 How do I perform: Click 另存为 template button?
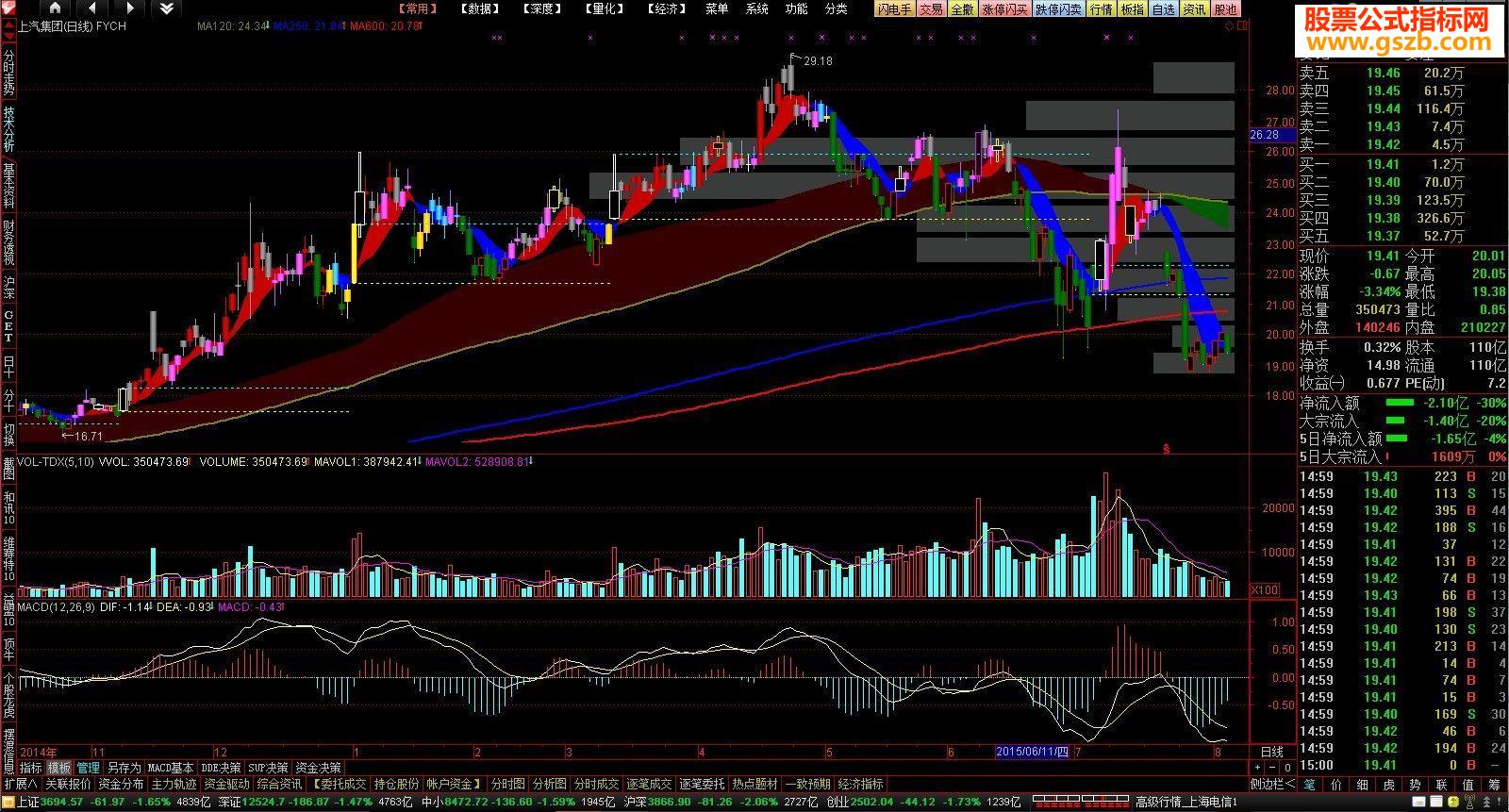[124, 768]
